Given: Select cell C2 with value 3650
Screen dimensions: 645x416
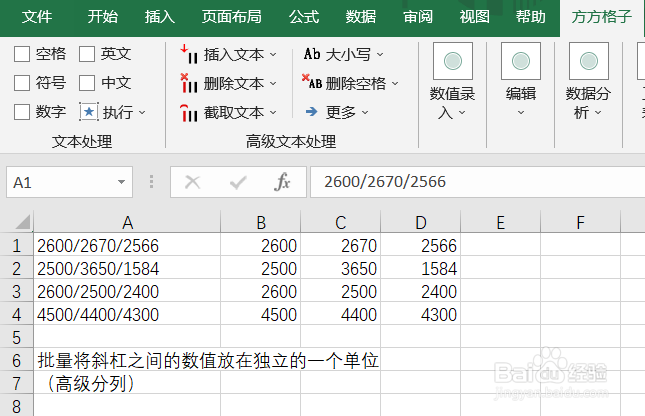Looking at the screenshot, I should point(341,268).
